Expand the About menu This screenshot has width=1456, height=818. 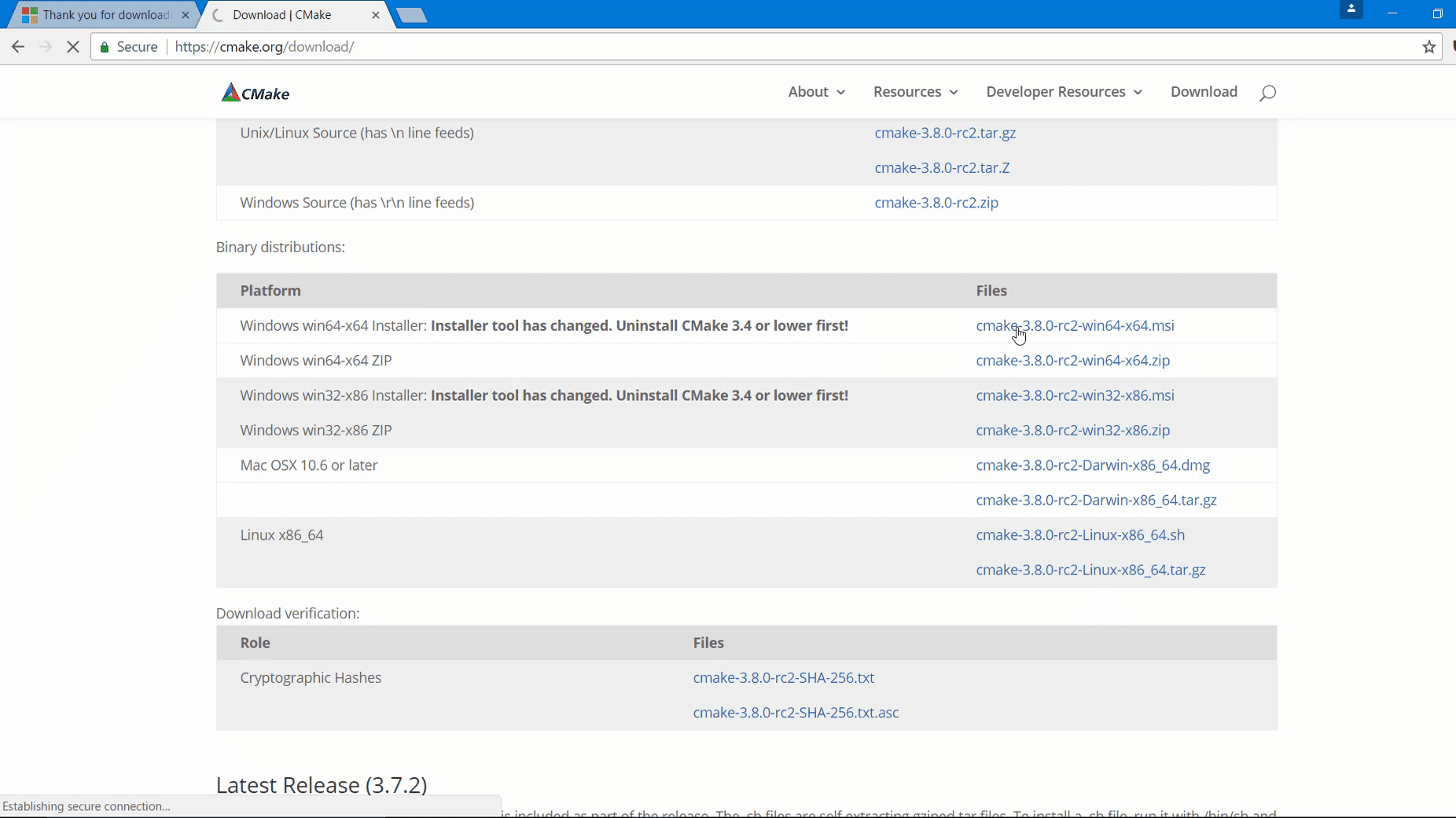(817, 92)
